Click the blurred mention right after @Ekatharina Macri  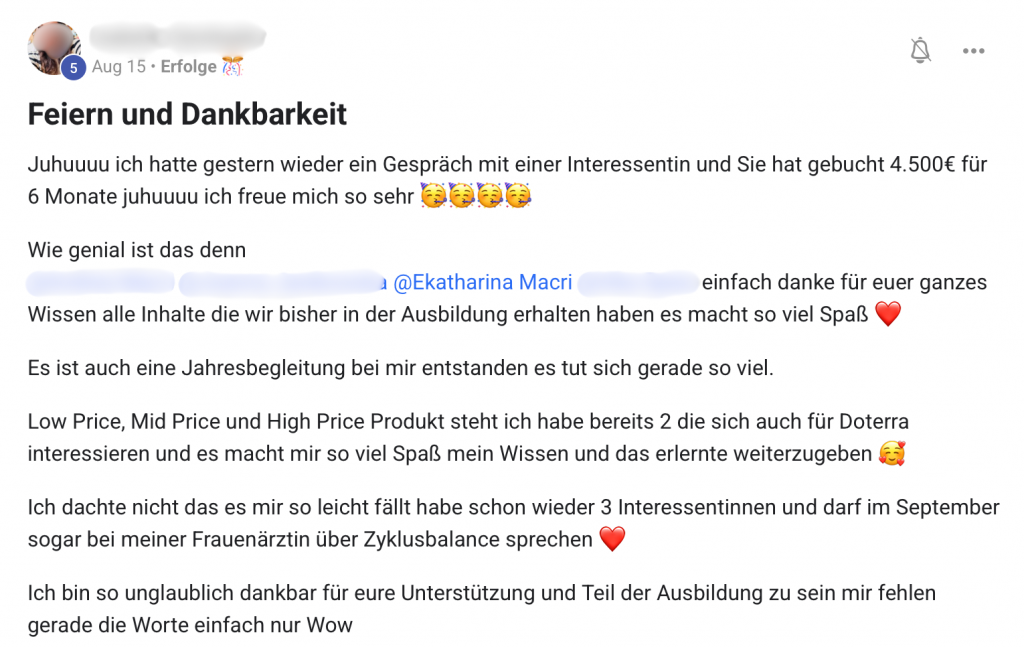pos(637,282)
